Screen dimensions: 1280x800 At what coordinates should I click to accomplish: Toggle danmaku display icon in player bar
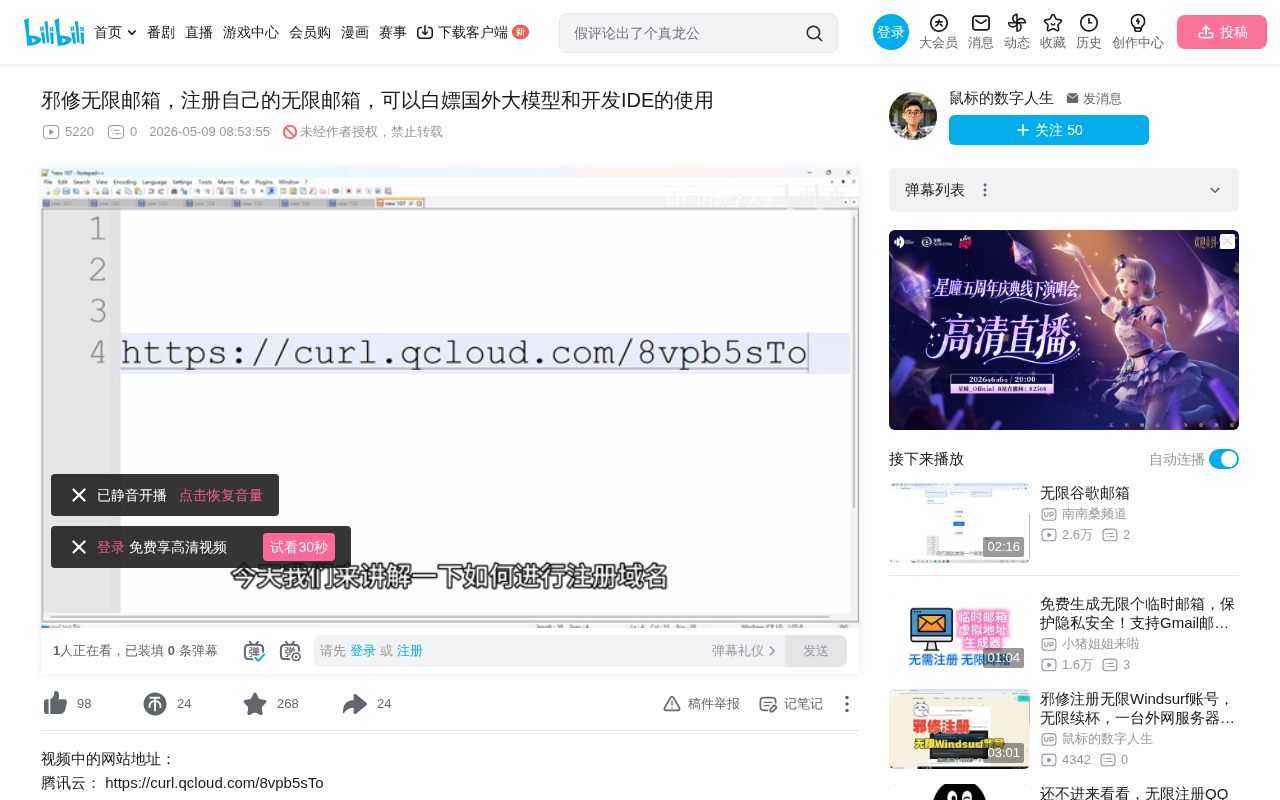click(254, 651)
